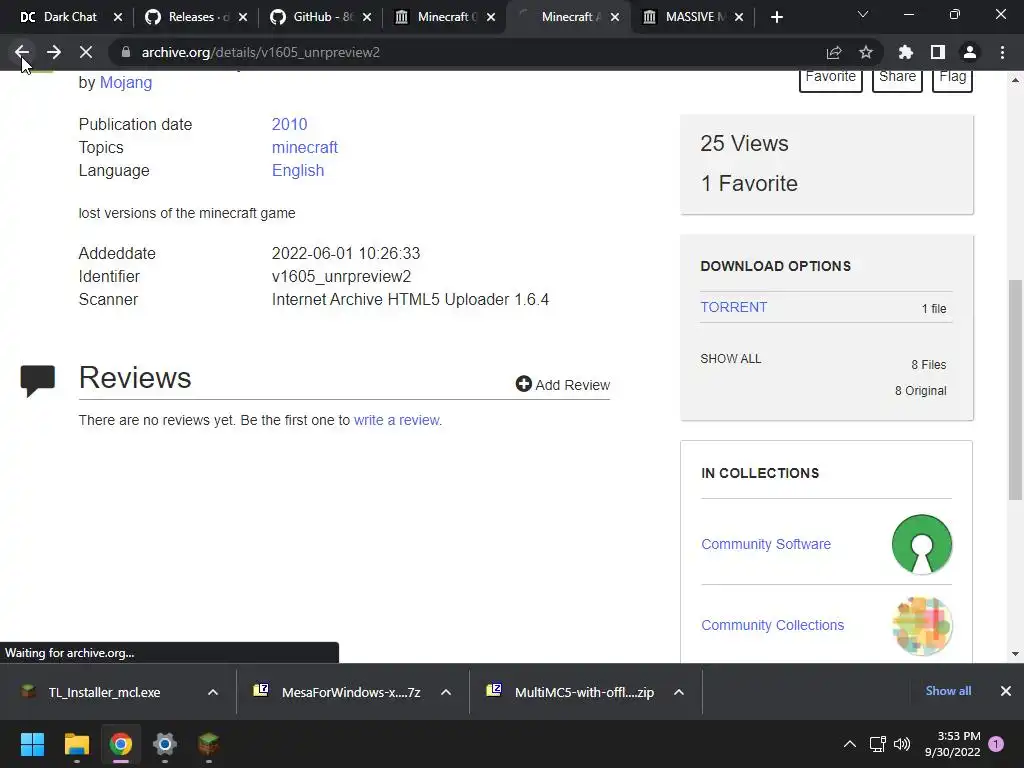The width and height of the screenshot is (1024, 768).
Task: Expand options for MultiMC5 zip download
Action: 679,692
